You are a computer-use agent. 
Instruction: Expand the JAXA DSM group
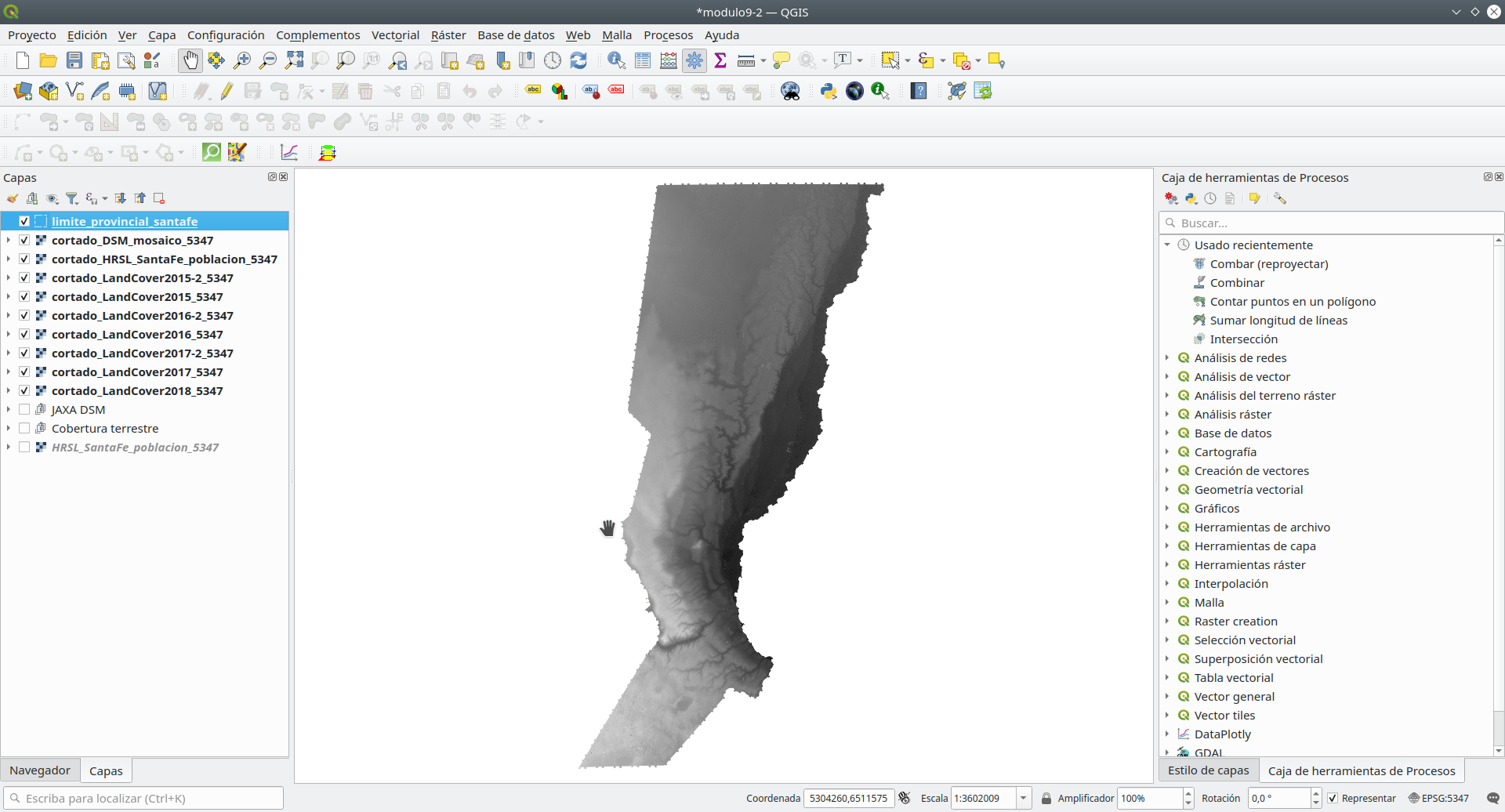point(9,409)
